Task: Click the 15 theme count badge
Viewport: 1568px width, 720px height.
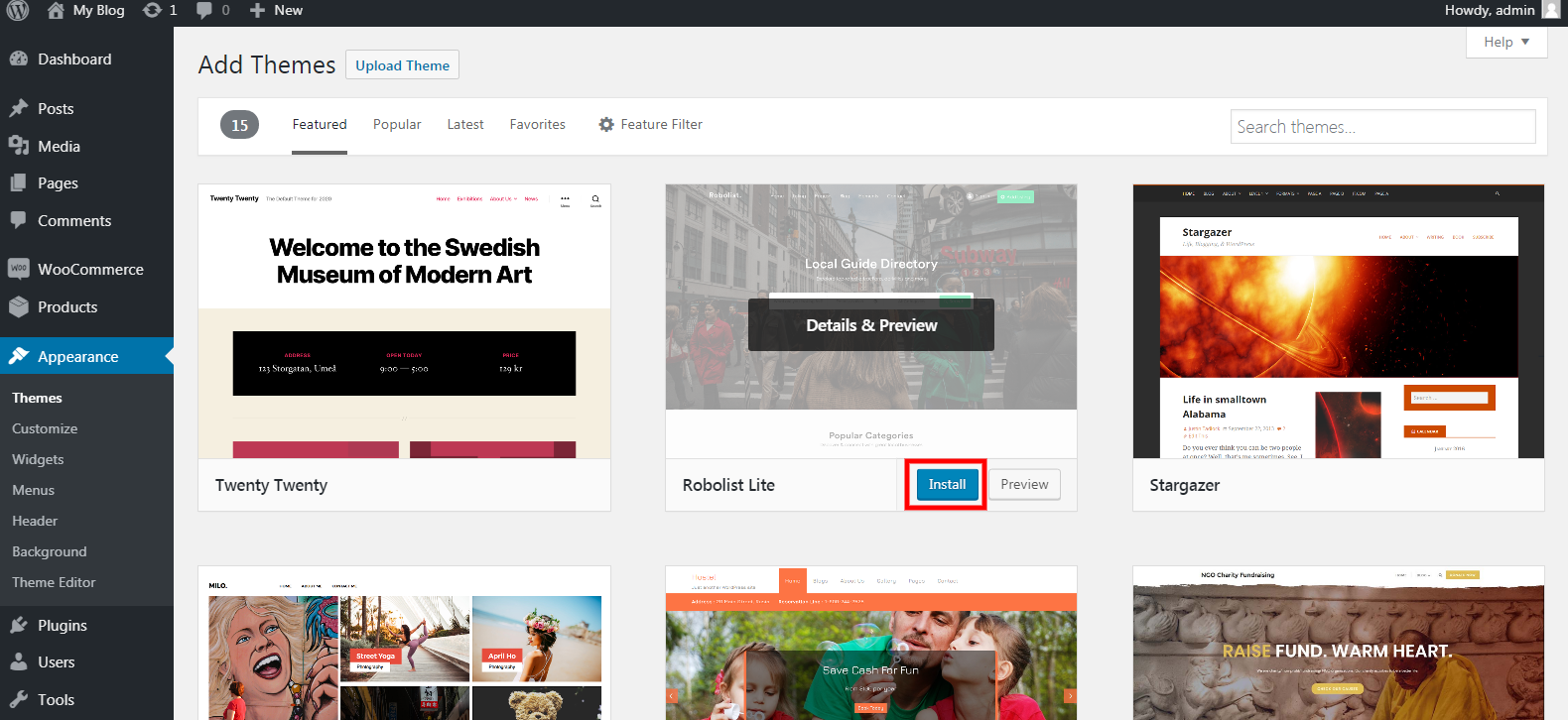Action: (x=239, y=125)
